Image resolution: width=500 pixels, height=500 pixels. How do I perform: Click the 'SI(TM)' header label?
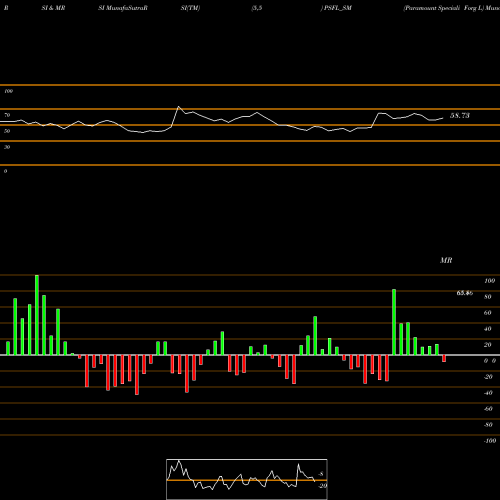click(x=190, y=8)
